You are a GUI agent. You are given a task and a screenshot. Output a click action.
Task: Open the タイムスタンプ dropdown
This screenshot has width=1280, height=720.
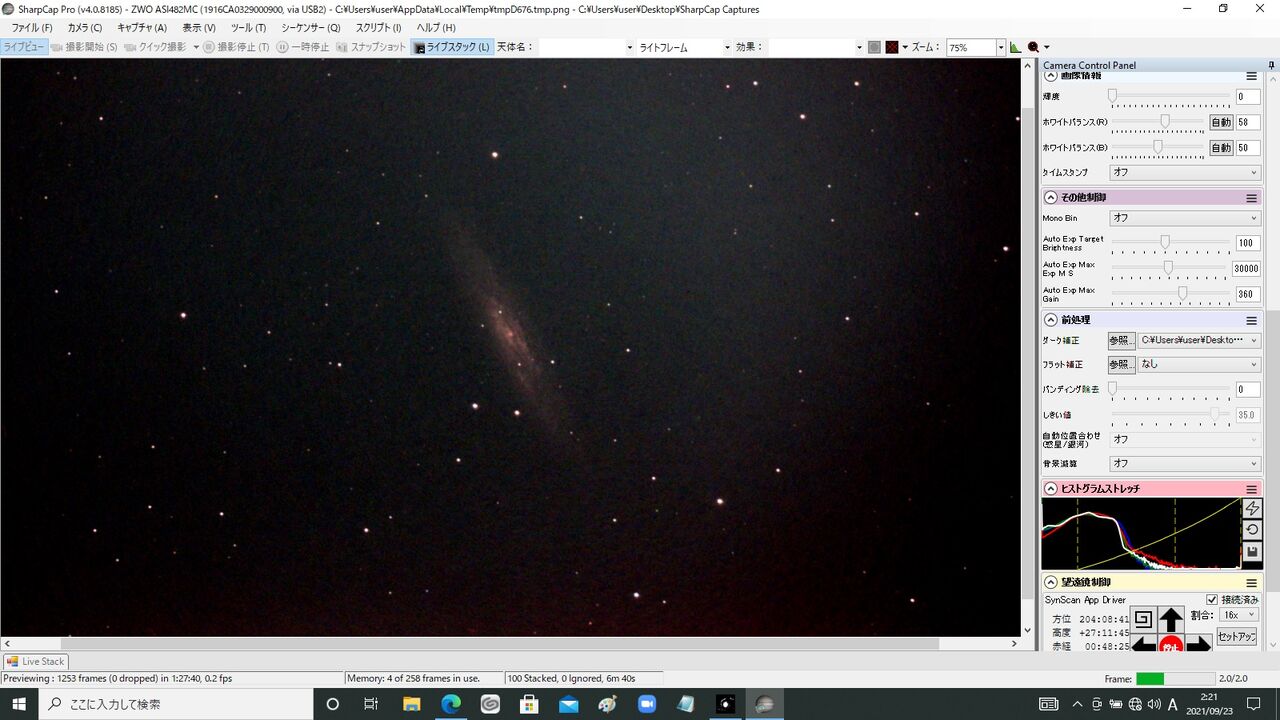[x=1185, y=172]
